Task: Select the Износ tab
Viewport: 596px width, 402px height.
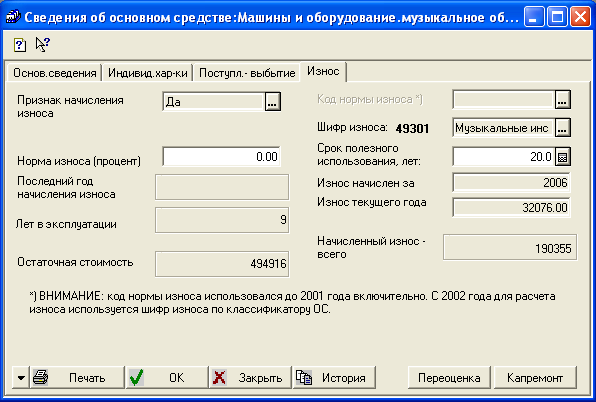Action: (x=323, y=71)
